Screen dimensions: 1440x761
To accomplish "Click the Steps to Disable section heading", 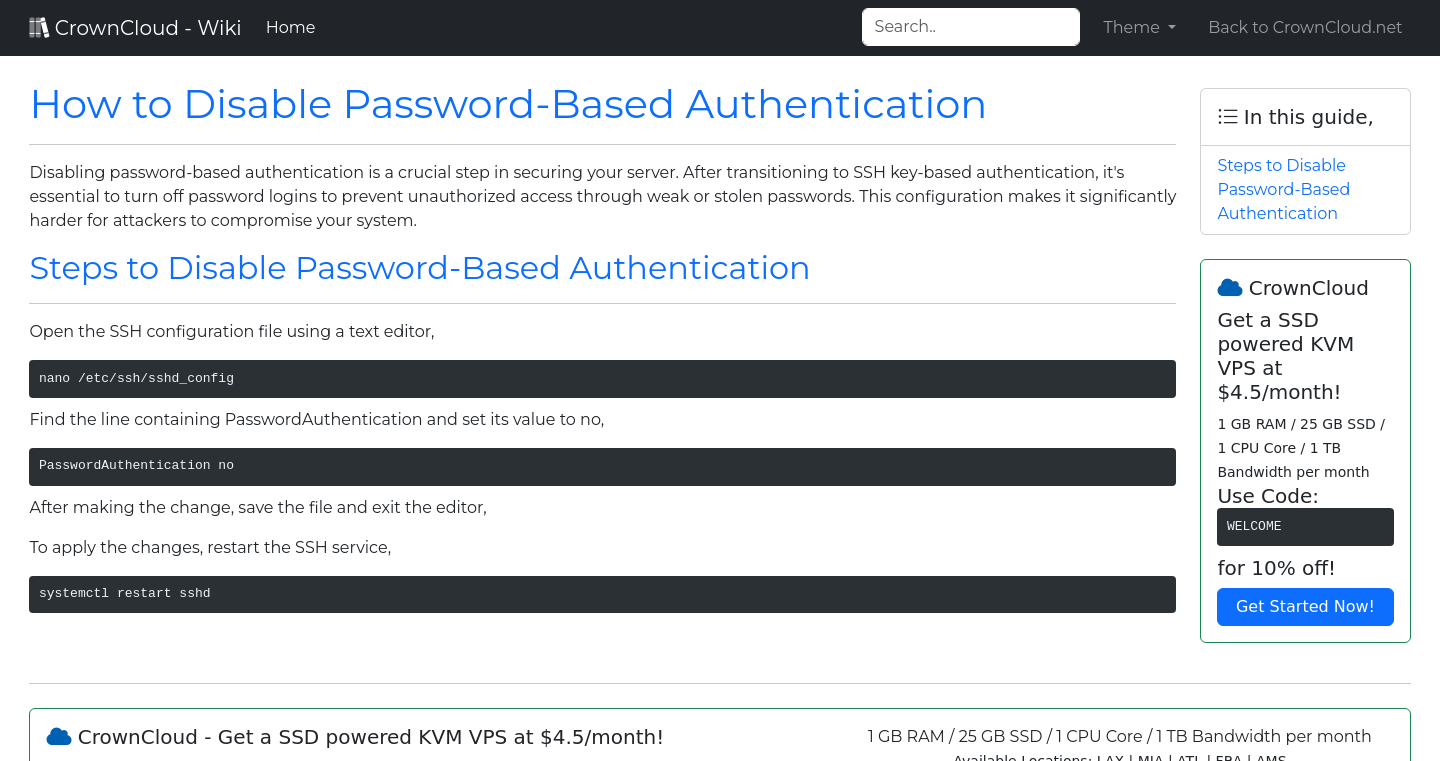I will pyautogui.click(x=419, y=268).
